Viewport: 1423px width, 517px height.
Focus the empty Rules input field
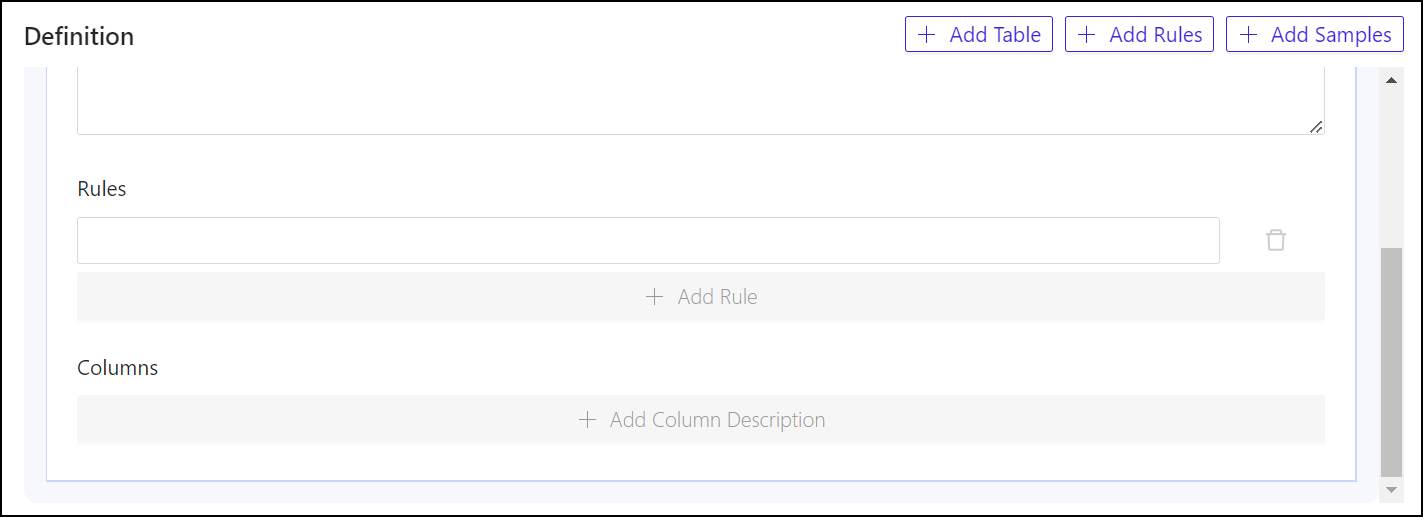coord(648,241)
